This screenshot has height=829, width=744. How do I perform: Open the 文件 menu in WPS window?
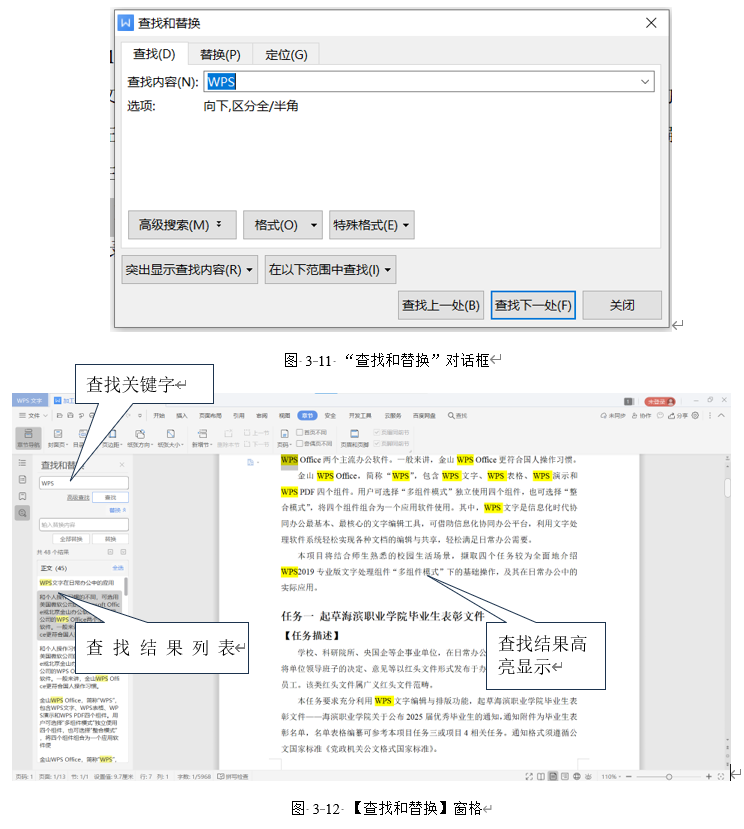pyautogui.click(x=33, y=416)
